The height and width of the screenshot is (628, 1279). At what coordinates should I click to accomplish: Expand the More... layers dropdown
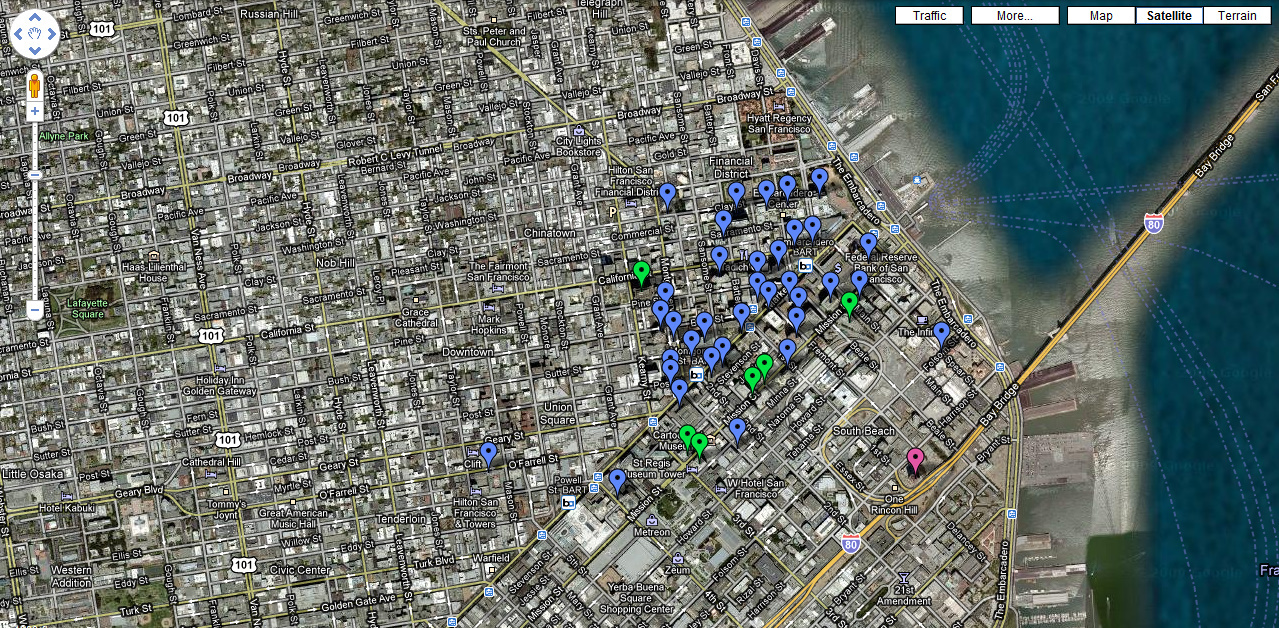coord(1014,16)
